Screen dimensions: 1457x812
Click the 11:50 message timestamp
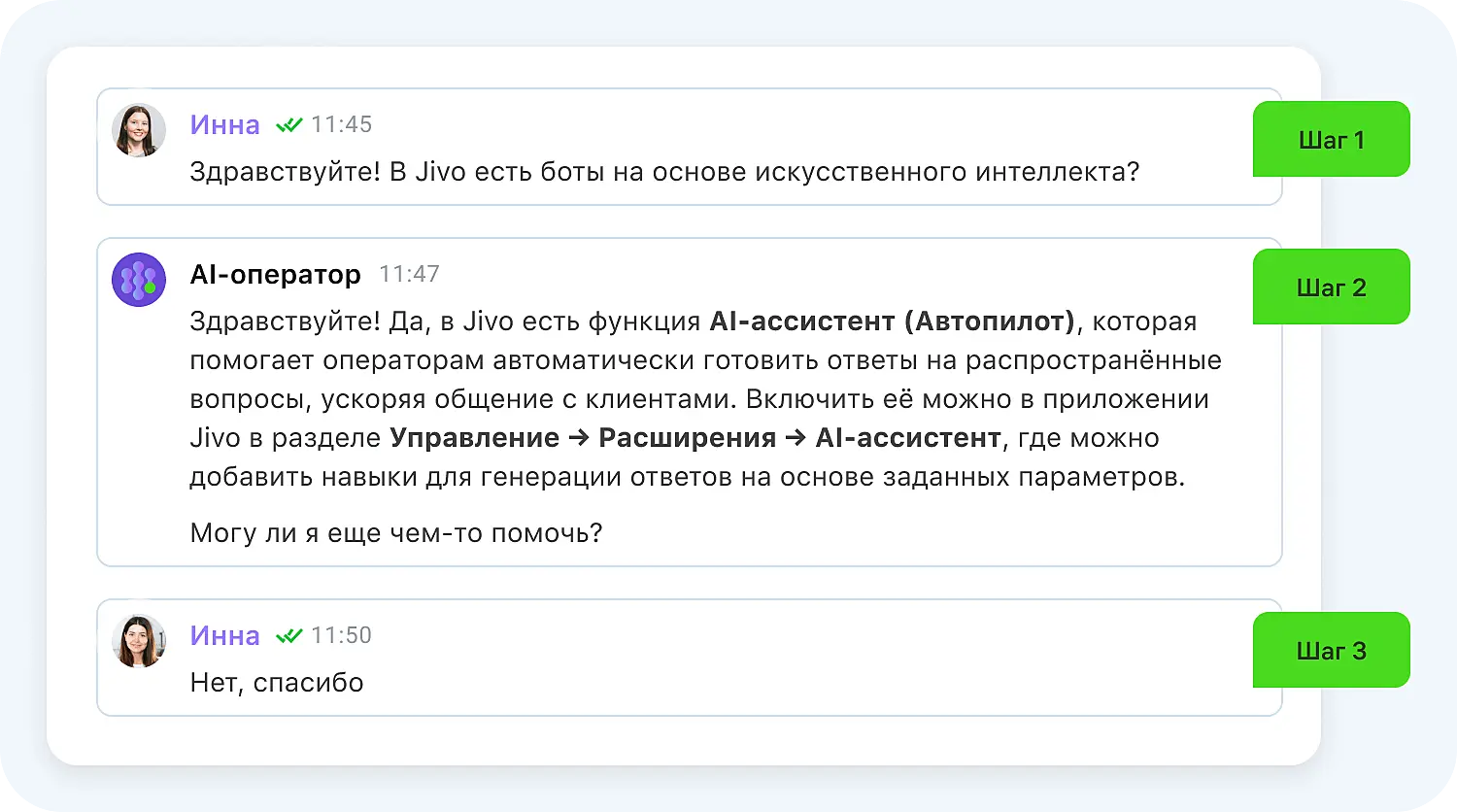click(x=341, y=635)
